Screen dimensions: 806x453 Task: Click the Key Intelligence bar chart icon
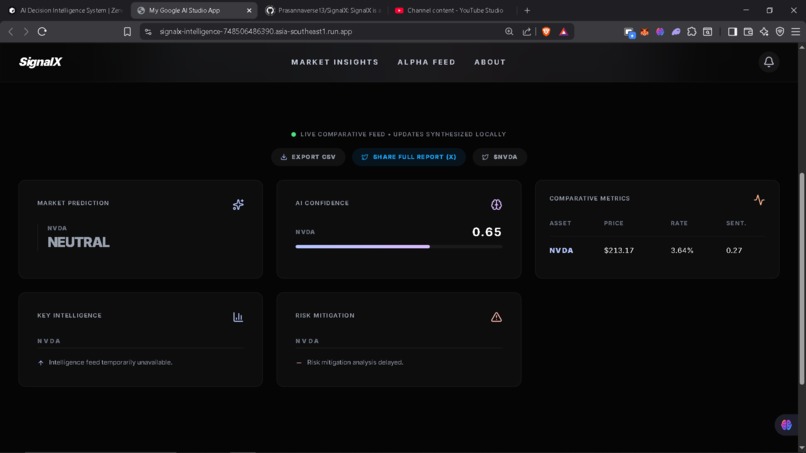coord(238,317)
